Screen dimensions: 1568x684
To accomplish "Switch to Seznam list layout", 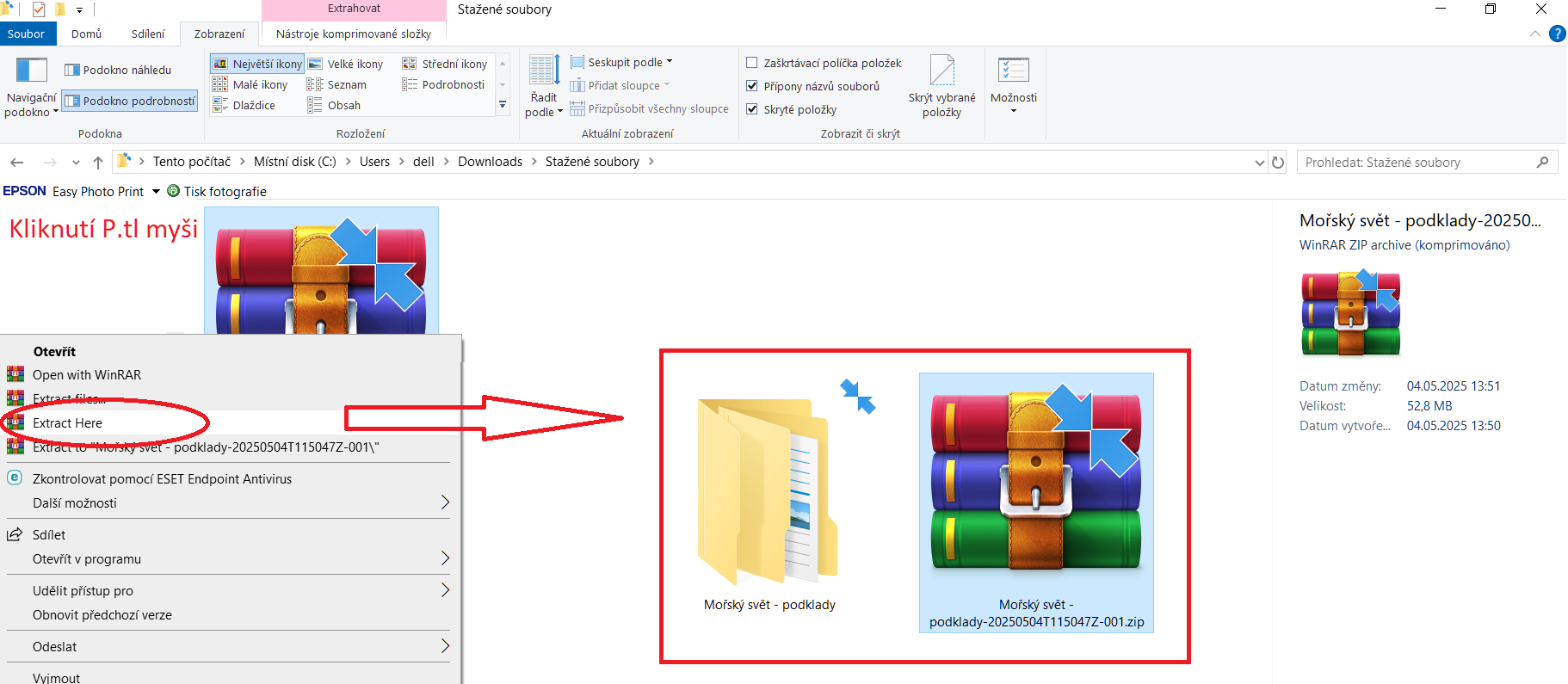I will coord(337,84).
